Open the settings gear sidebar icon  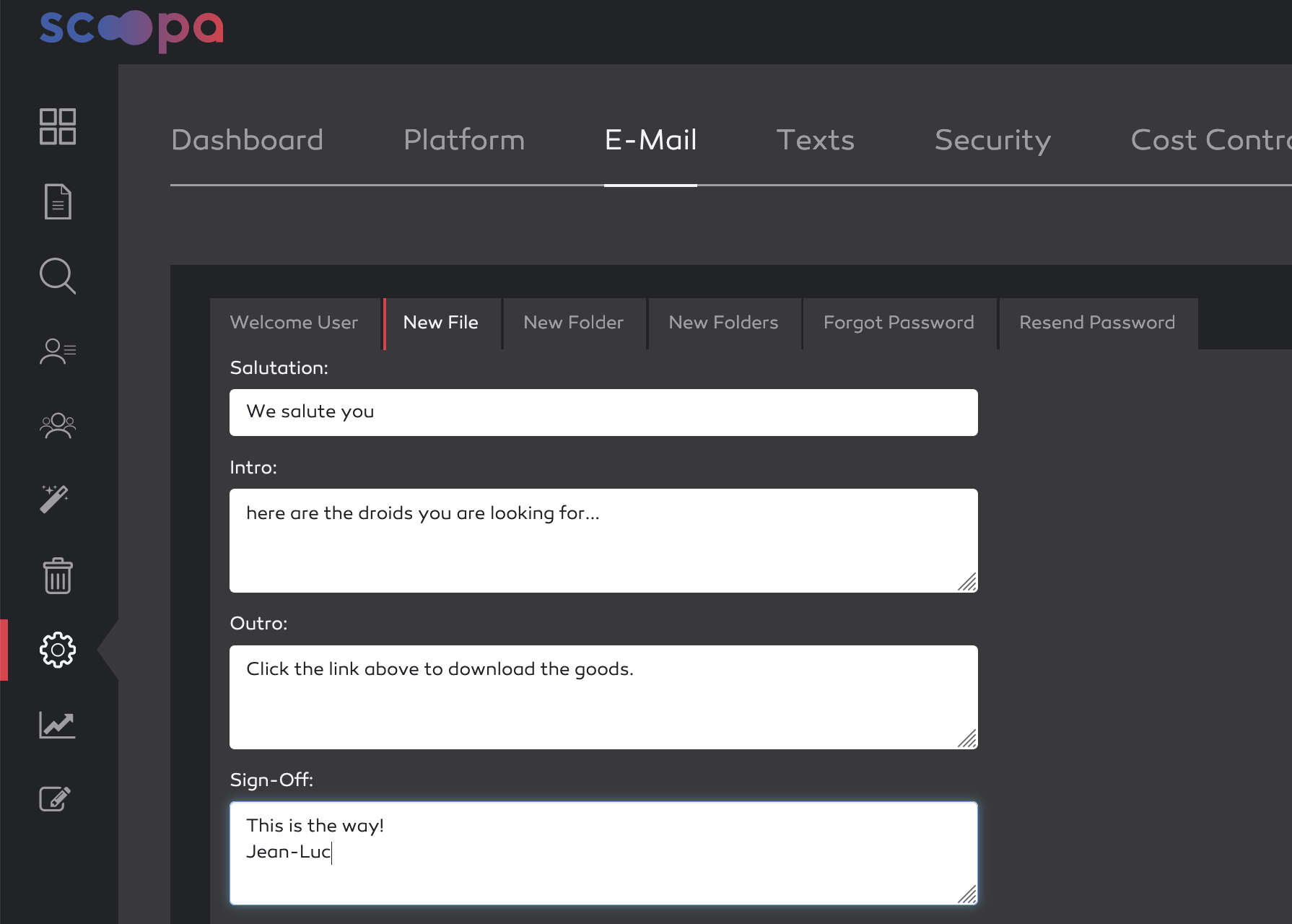pos(58,650)
